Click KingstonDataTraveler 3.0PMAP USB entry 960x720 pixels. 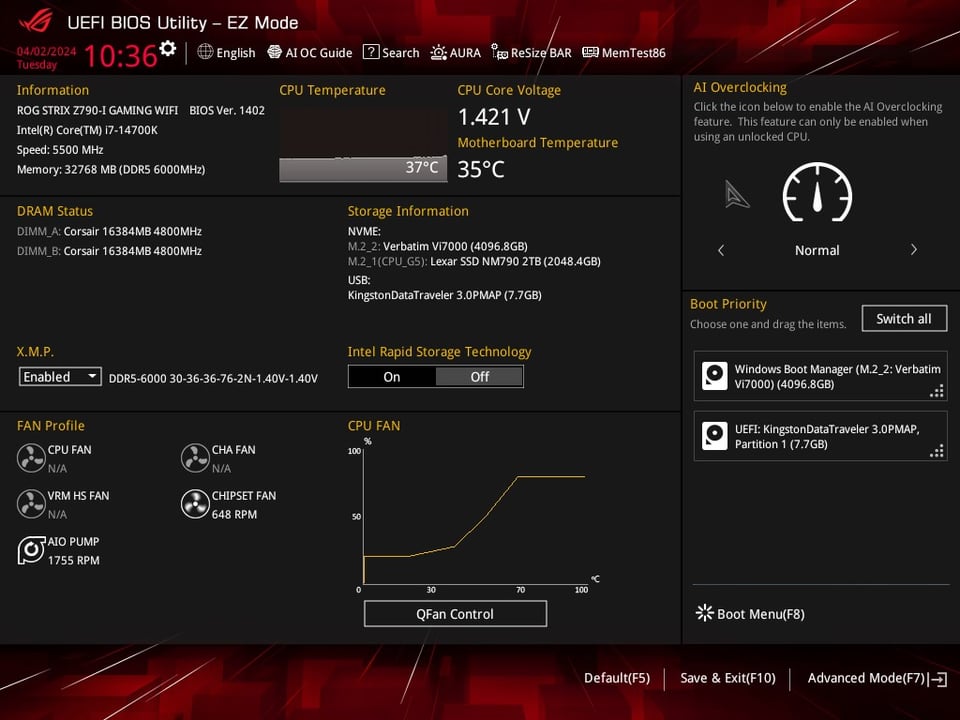[x=444, y=295]
